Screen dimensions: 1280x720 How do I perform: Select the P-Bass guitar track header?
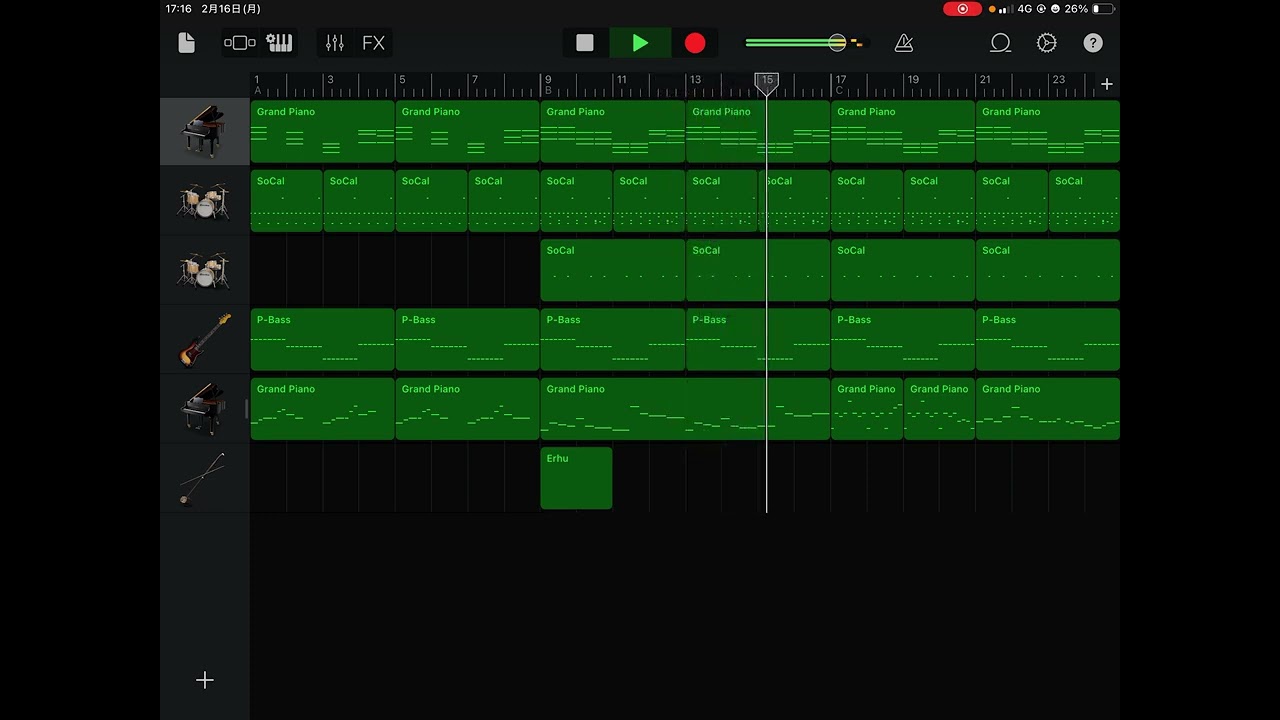pyautogui.click(x=205, y=339)
